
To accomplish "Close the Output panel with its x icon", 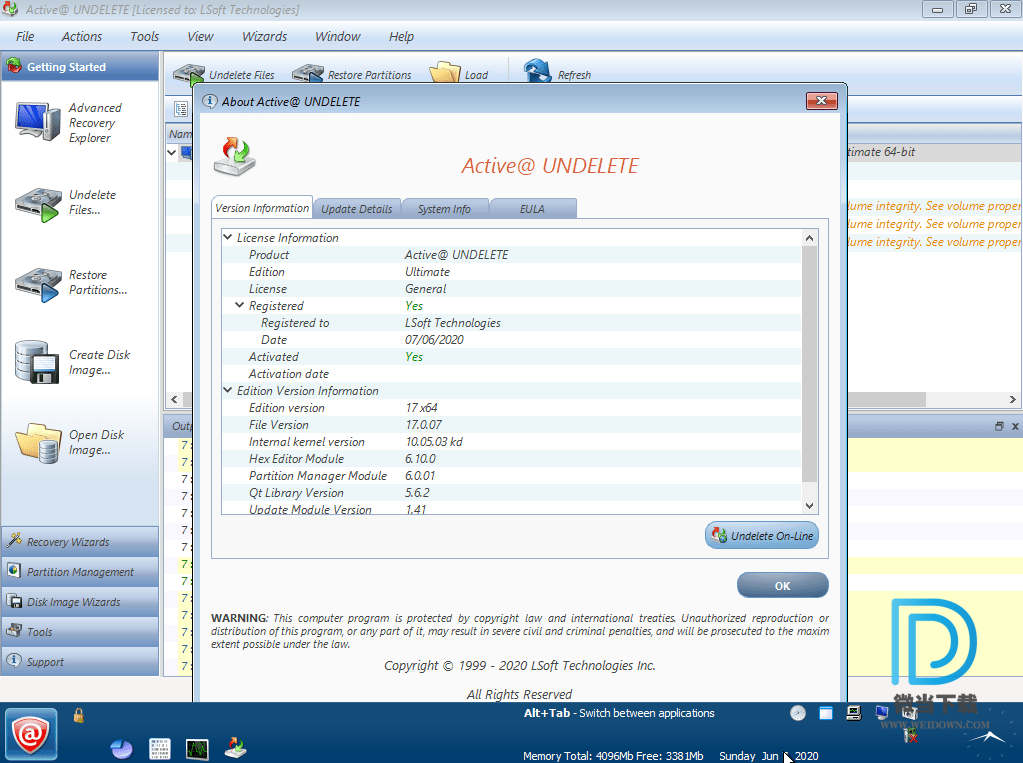I will pyautogui.click(x=1015, y=426).
